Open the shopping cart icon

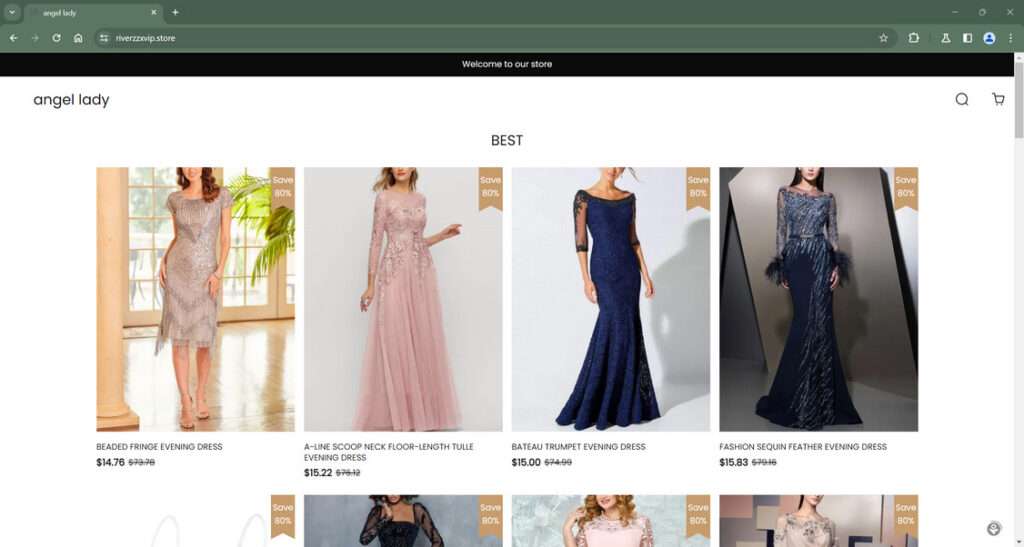click(999, 99)
